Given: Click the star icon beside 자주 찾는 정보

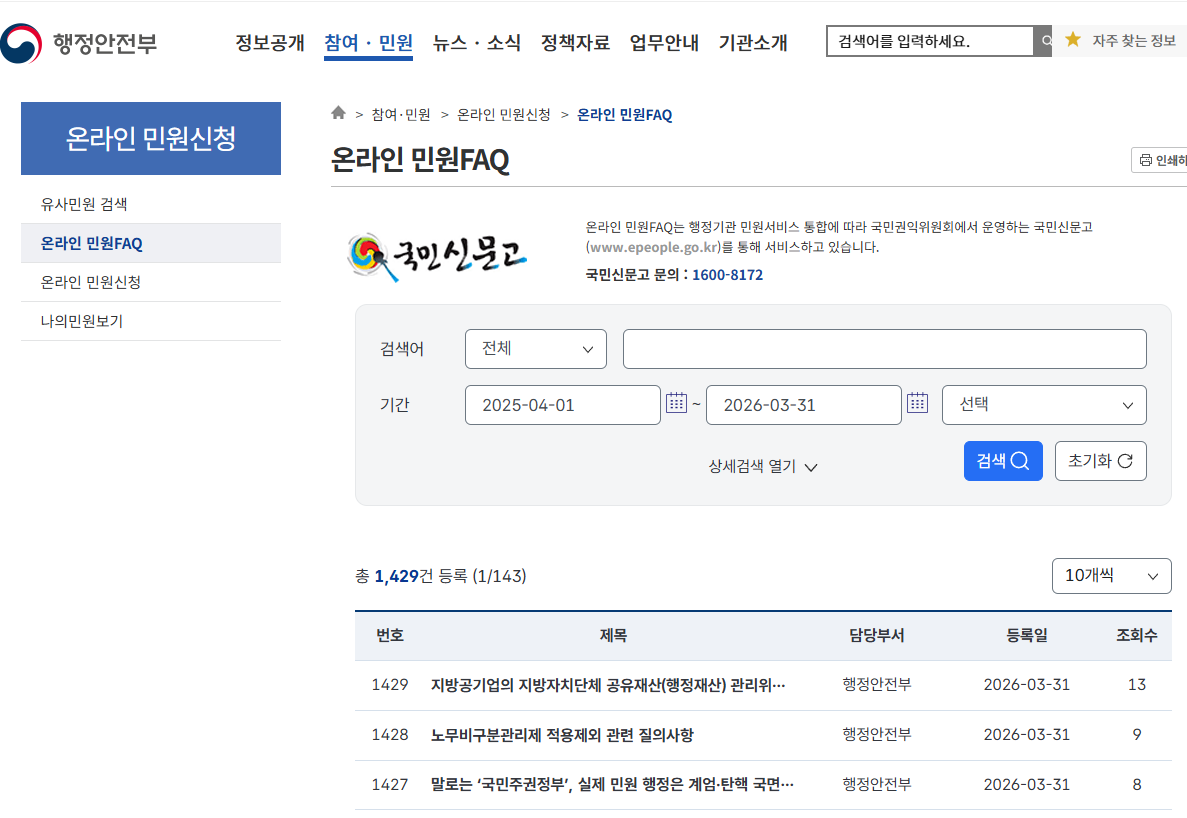Looking at the screenshot, I should [x=1073, y=39].
